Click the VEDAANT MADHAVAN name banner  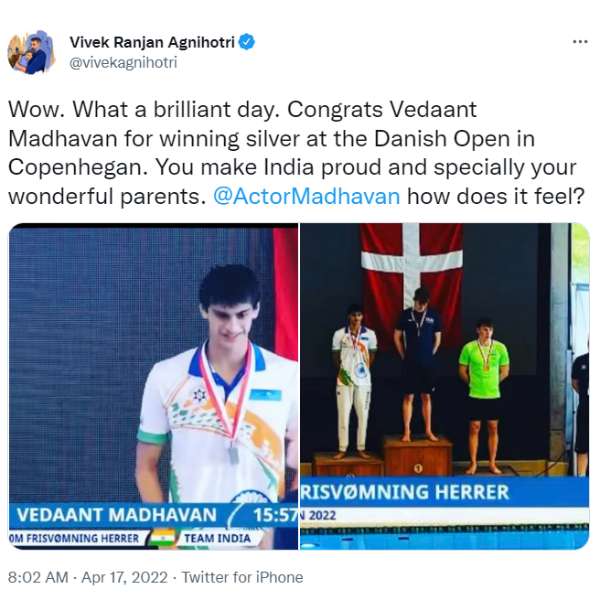tap(117, 515)
